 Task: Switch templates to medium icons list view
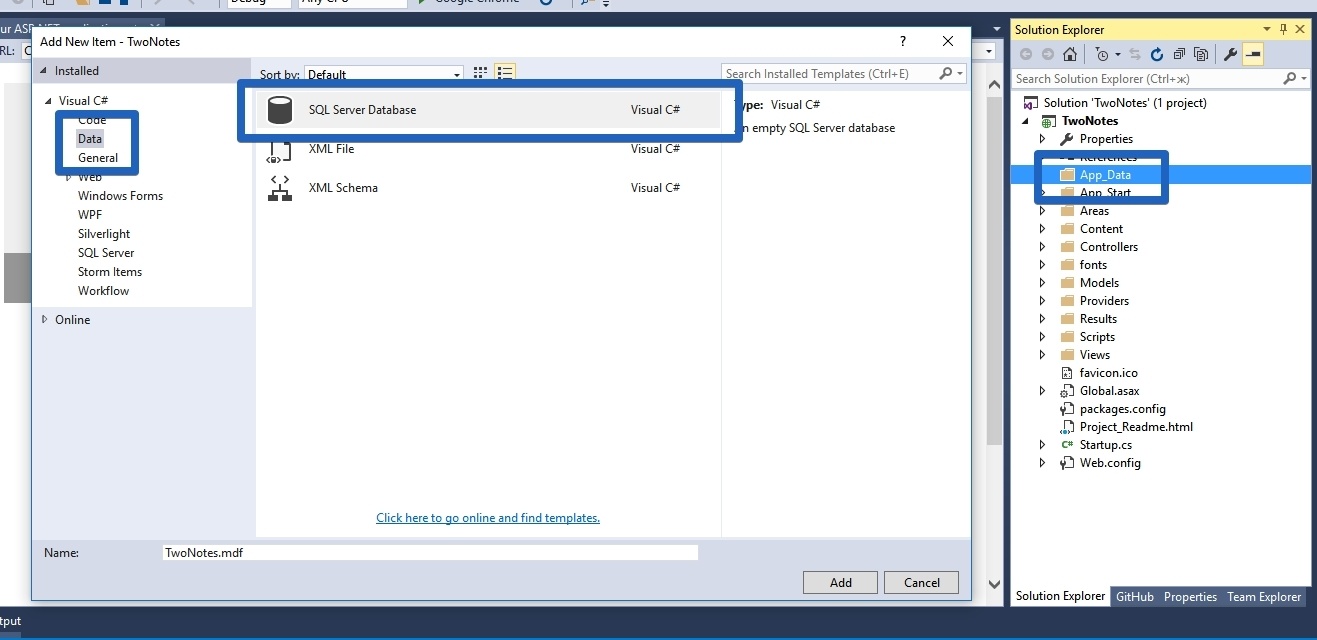(x=505, y=73)
